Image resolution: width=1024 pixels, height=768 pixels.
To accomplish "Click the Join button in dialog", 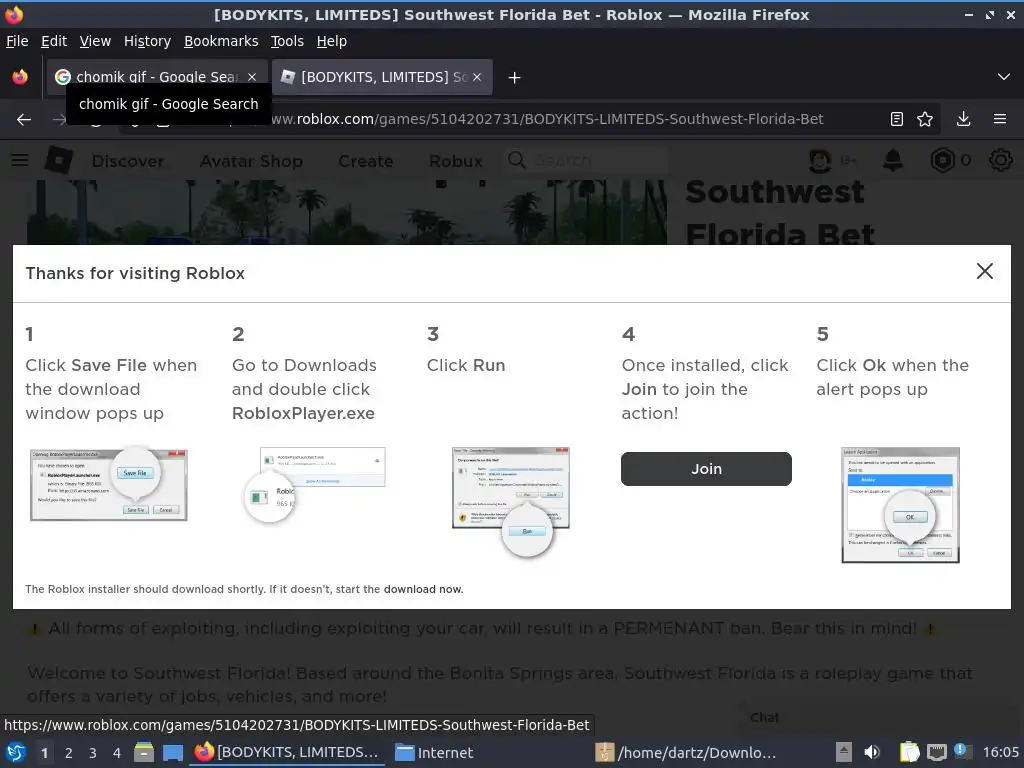I will click(x=706, y=469).
